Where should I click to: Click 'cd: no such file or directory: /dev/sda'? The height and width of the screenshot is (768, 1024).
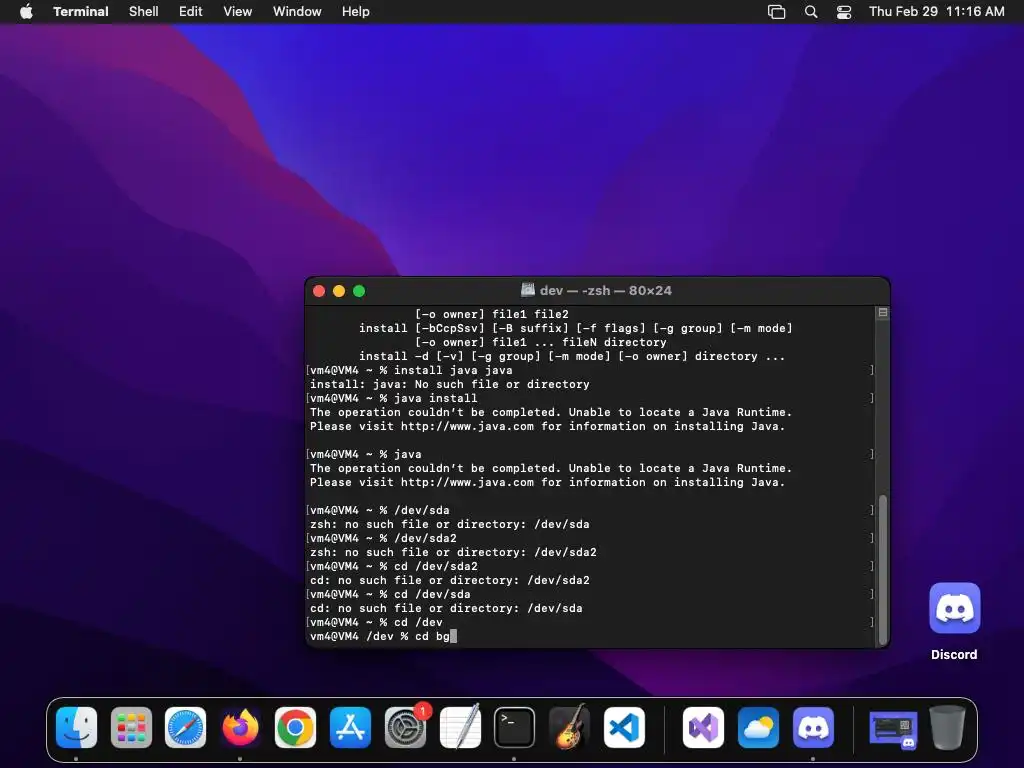tap(446, 609)
